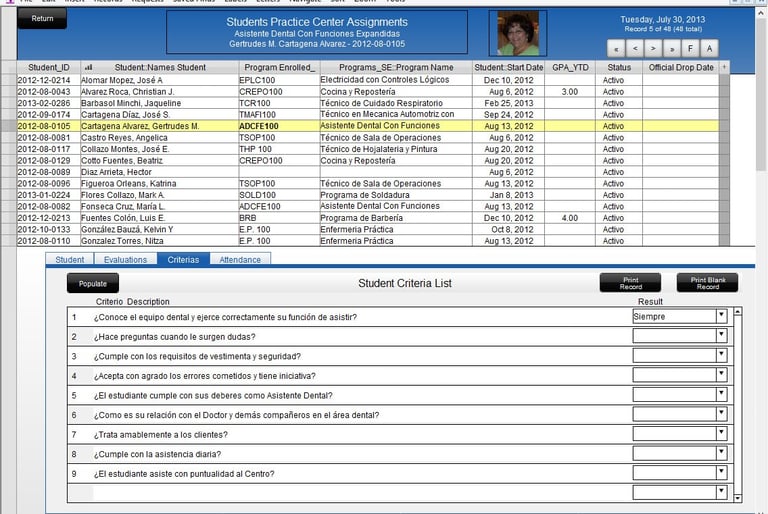
Task: Click the Programs_SE::Program Name column header
Action: (x=396, y=67)
